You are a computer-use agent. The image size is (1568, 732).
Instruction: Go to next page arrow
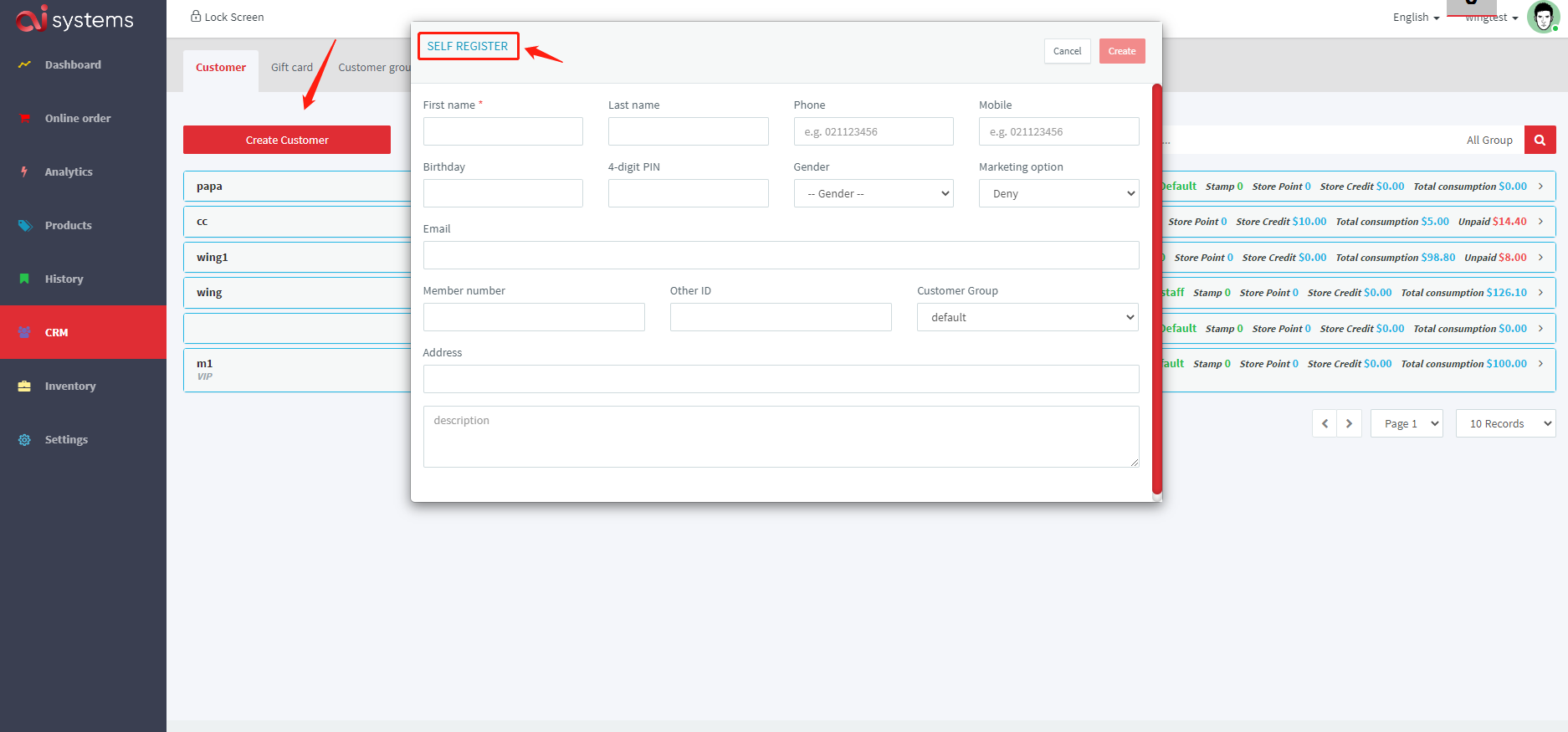pos(1349,423)
